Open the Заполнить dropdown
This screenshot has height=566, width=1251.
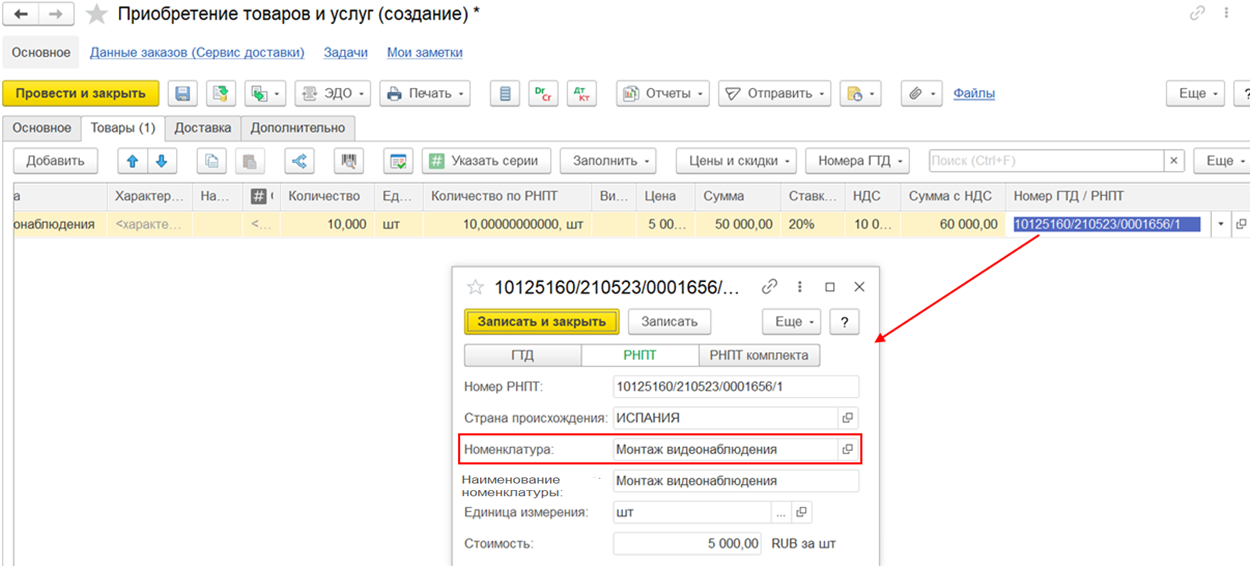608,161
